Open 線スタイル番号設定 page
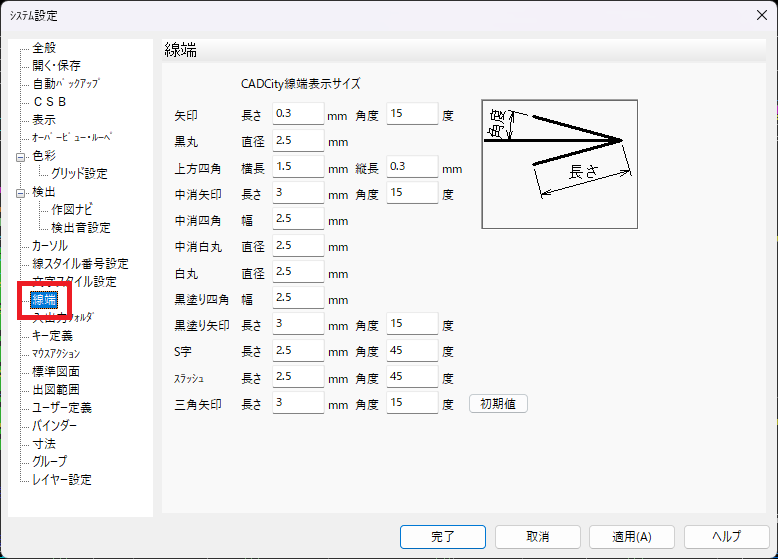Image resolution: width=778 pixels, height=559 pixels. tap(80, 263)
